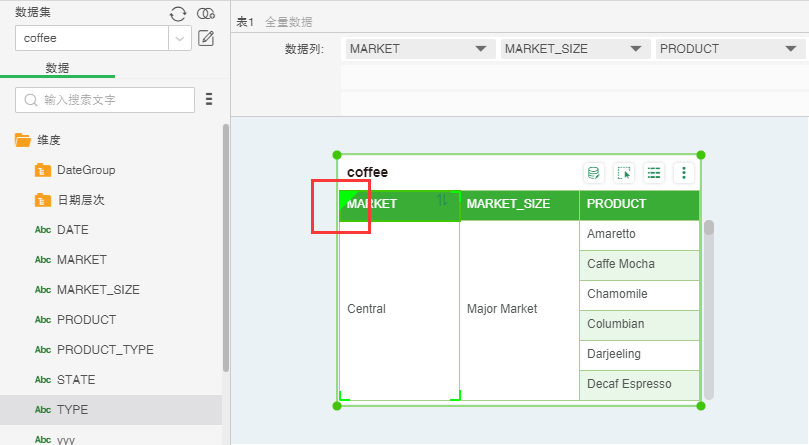Expand the PRODUCT data column dropdown
Image resolution: width=809 pixels, height=445 pixels.
pyautogui.click(x=791, y=48)
